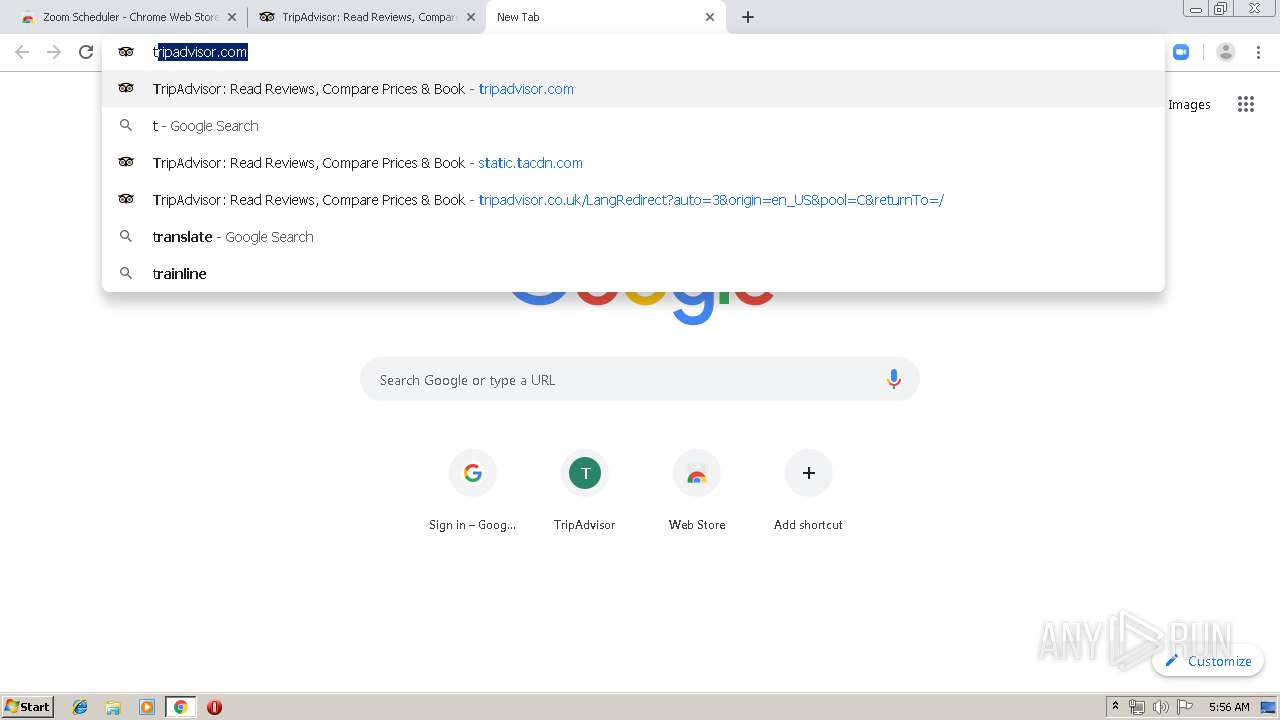Select the 'translate' search suggestion
1280x720 pixels.
[x=634, y=237]
